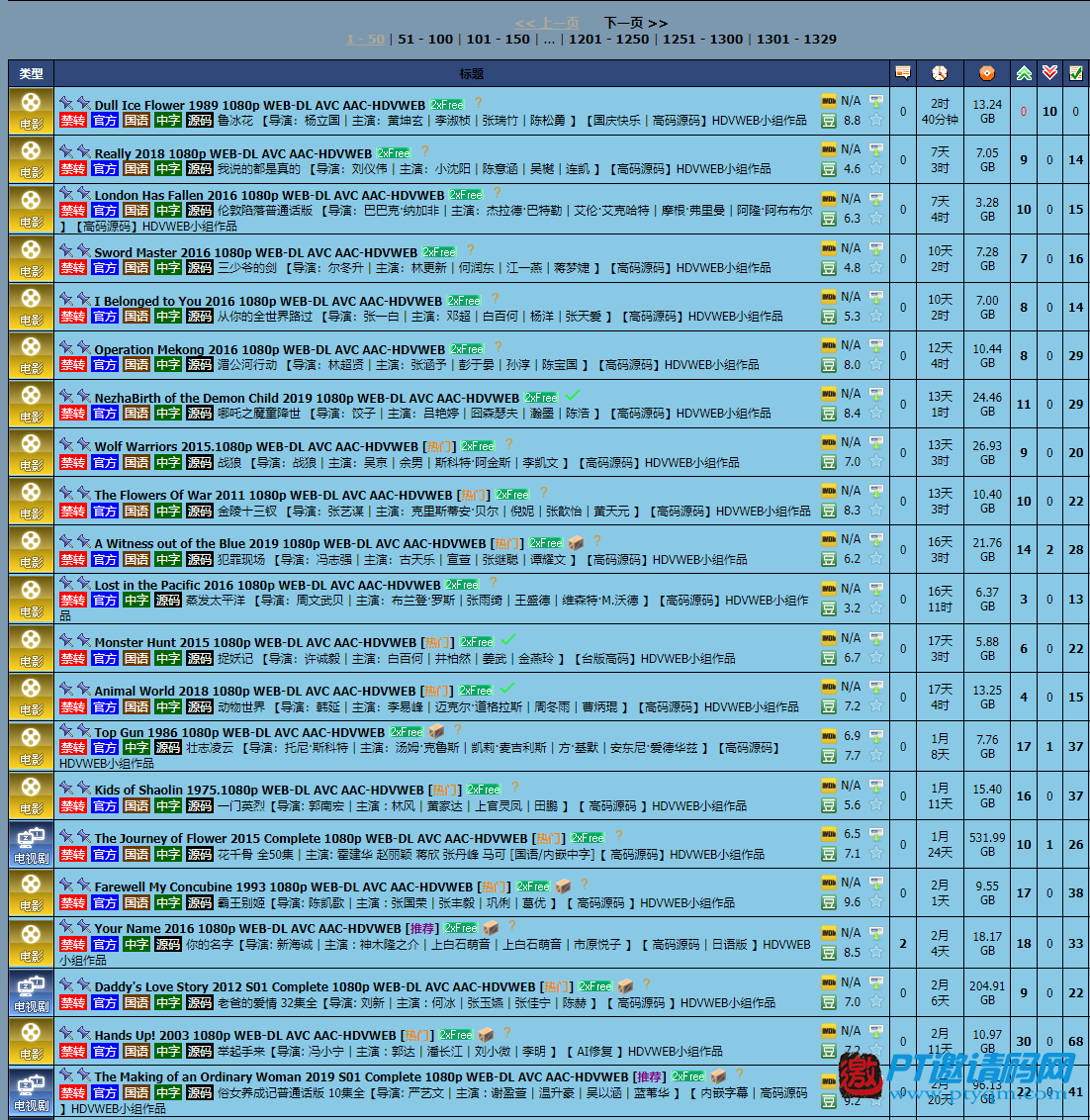Click TV series category icon for Journey of Flower row
The height and width of the screenshot is (1120, 1090).
coord(31,844)
